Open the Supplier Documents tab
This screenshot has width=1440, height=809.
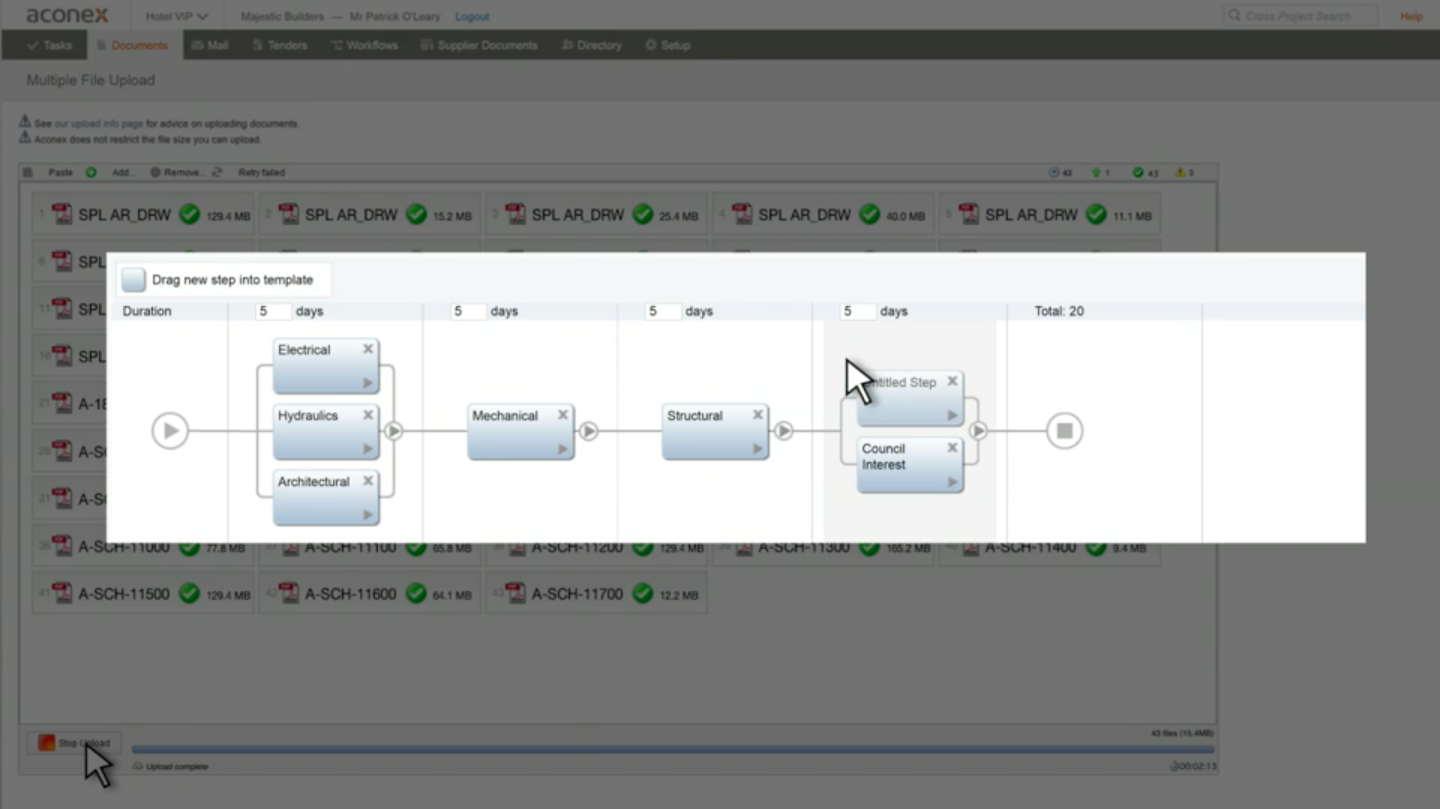coord(479,45)
